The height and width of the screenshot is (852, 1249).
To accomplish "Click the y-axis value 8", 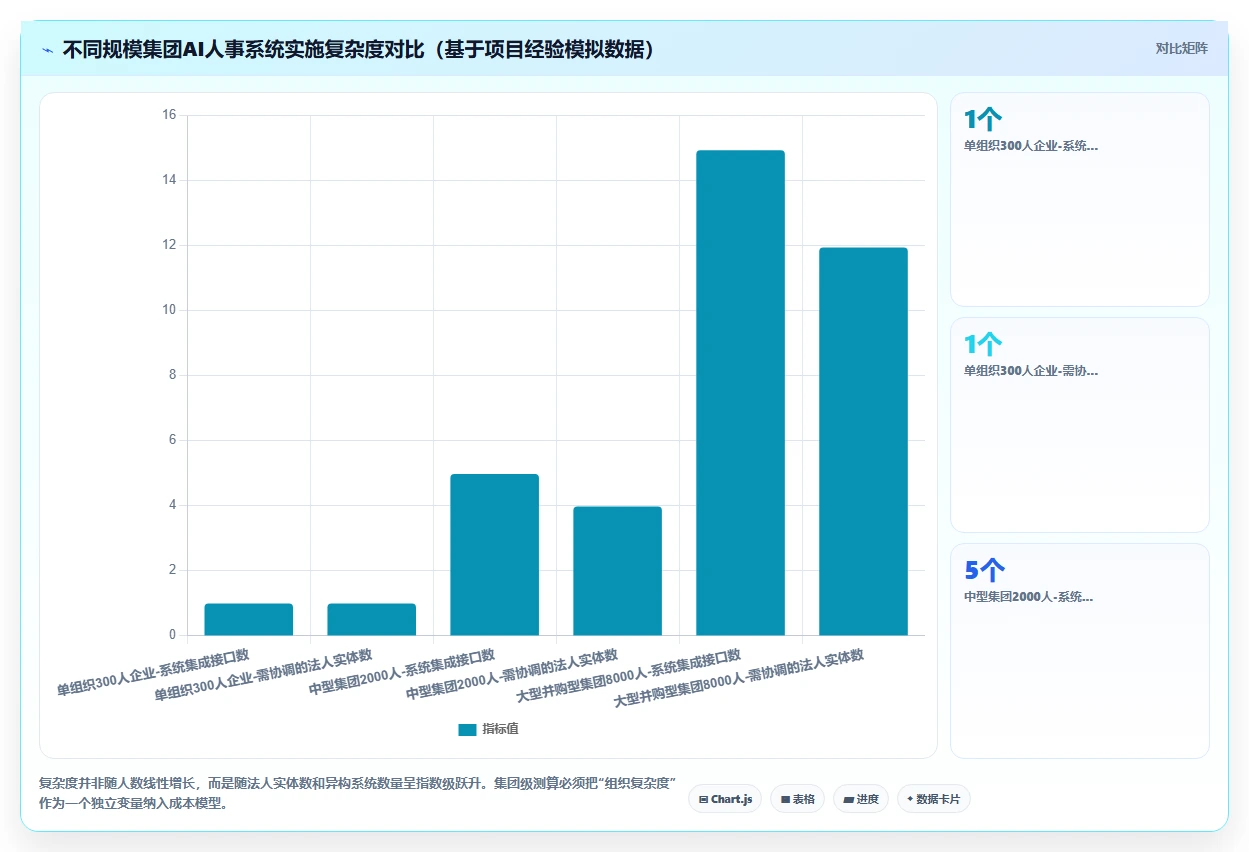I will click(x=172, y=375).
